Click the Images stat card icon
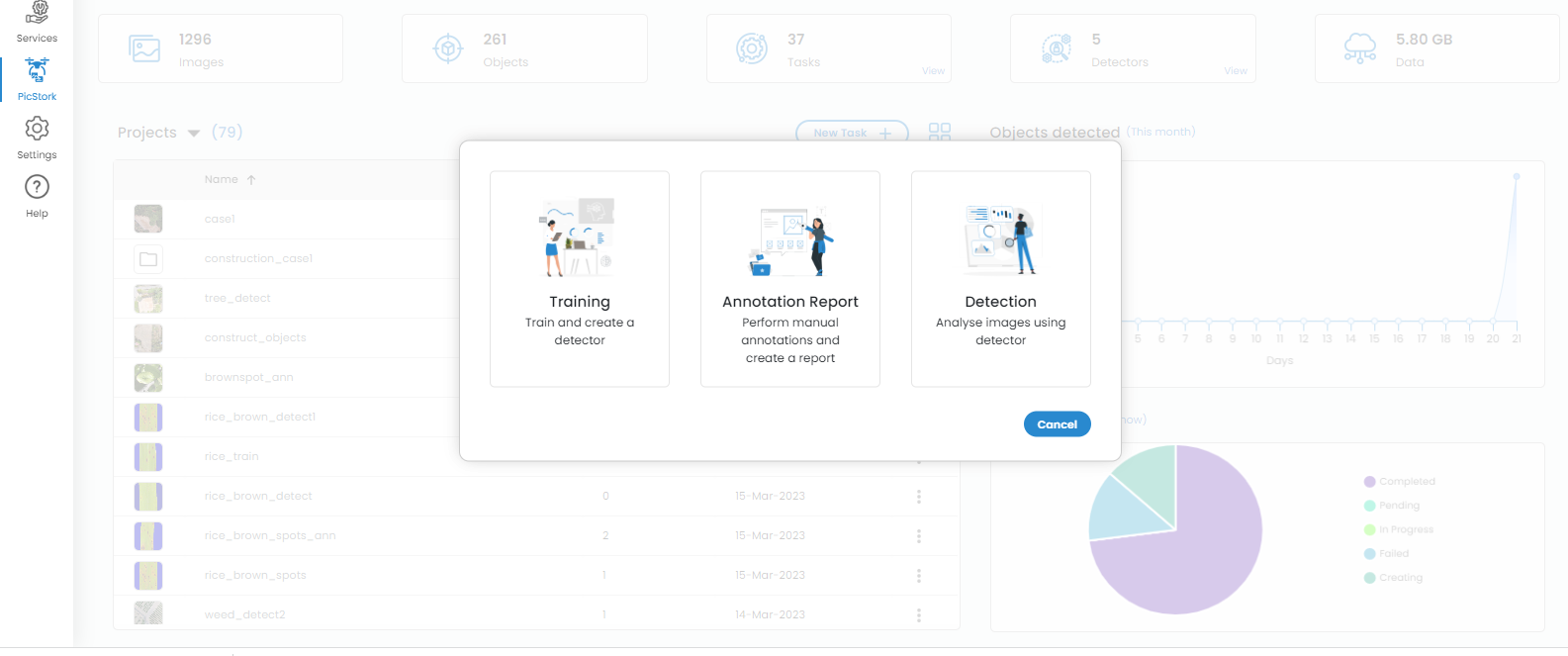The height and width of the screenshot is (656, 1568). pos(145,48)
